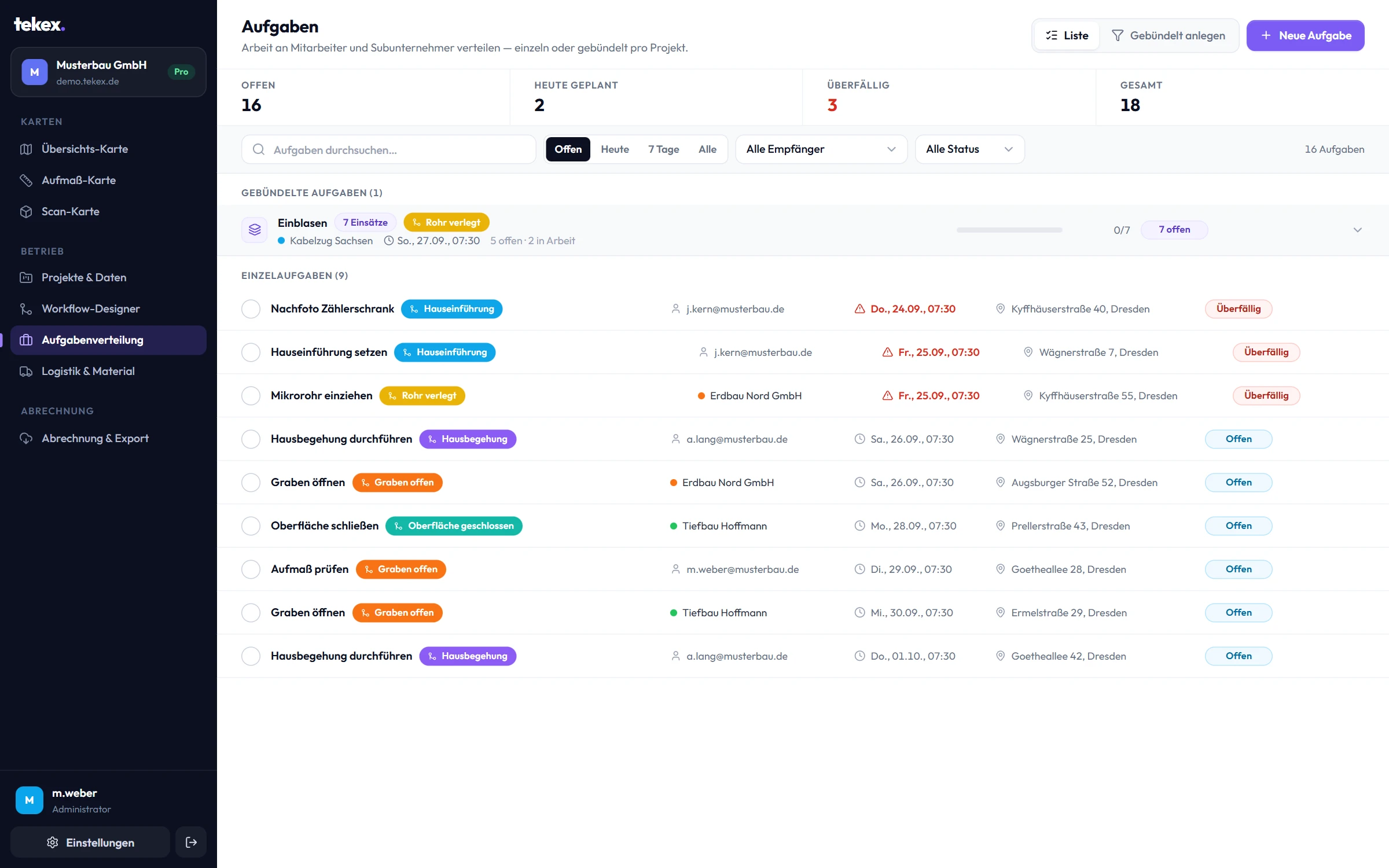1389x868 pixels.
Task: Expand the Einblasen bundled task row
Action: pyautogui.click(x=1358, y=230)
